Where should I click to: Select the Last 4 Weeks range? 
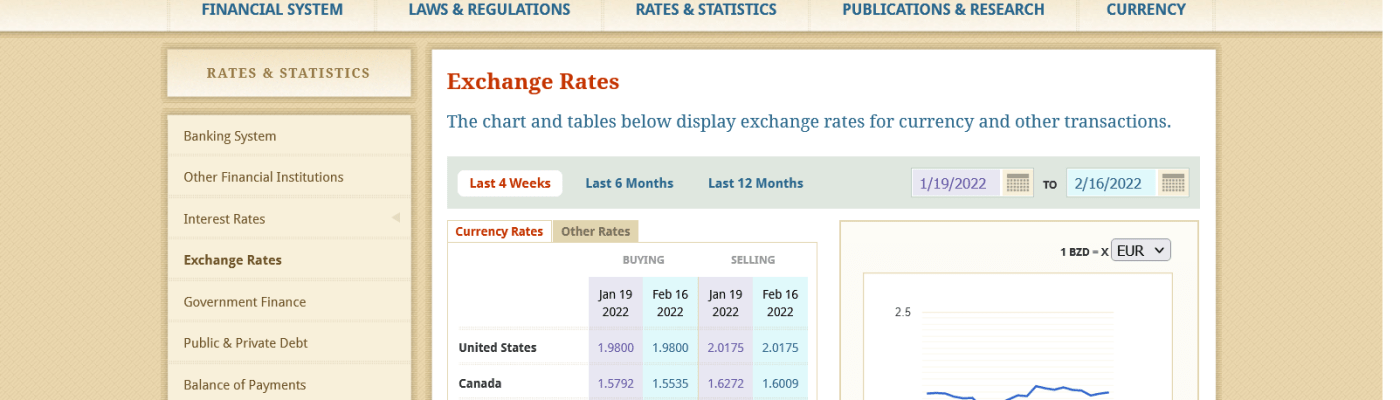(x=510, y=183)
